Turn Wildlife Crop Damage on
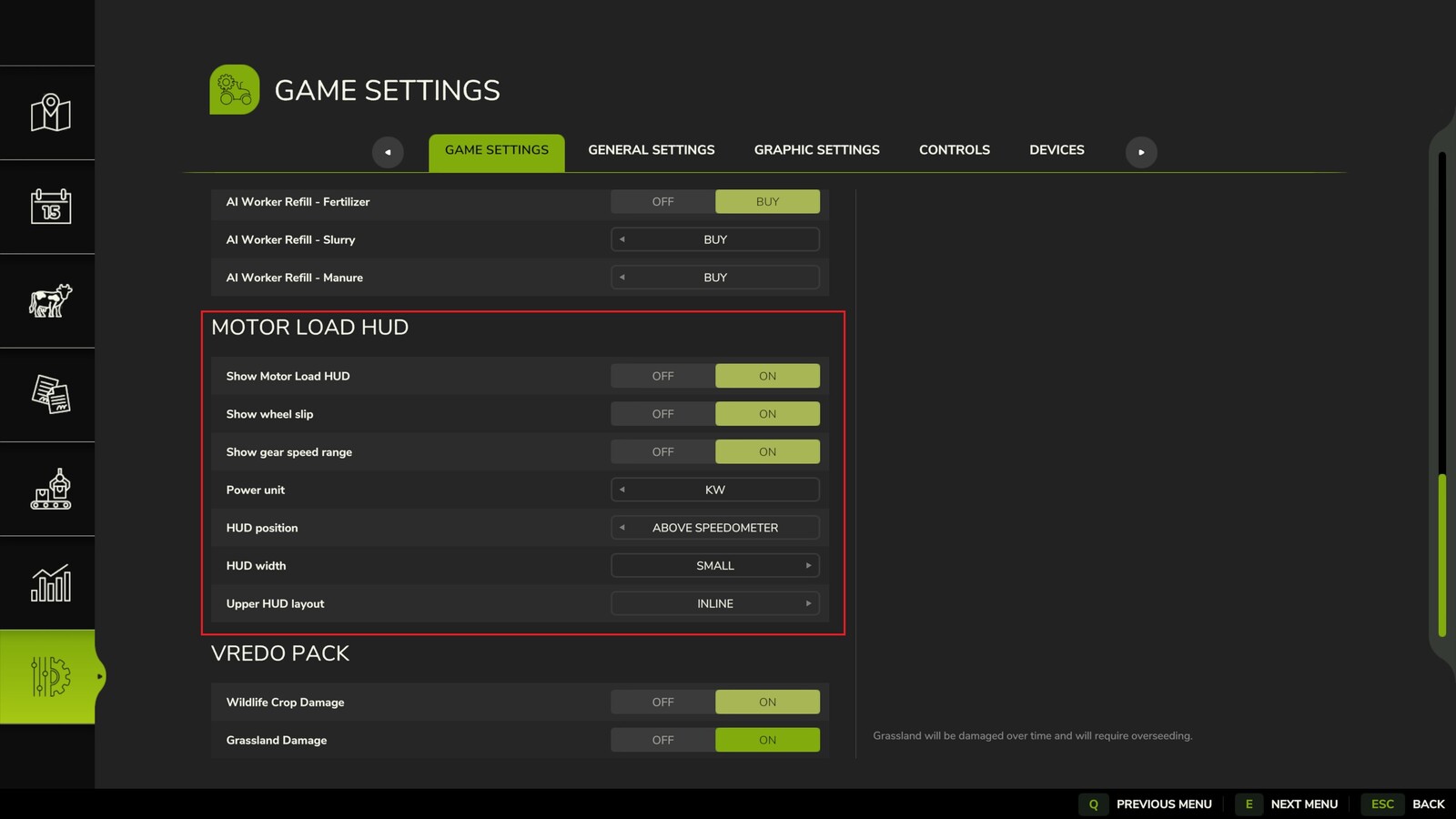This screenshot has width=1456, height=819. click(x=767, y=703)
